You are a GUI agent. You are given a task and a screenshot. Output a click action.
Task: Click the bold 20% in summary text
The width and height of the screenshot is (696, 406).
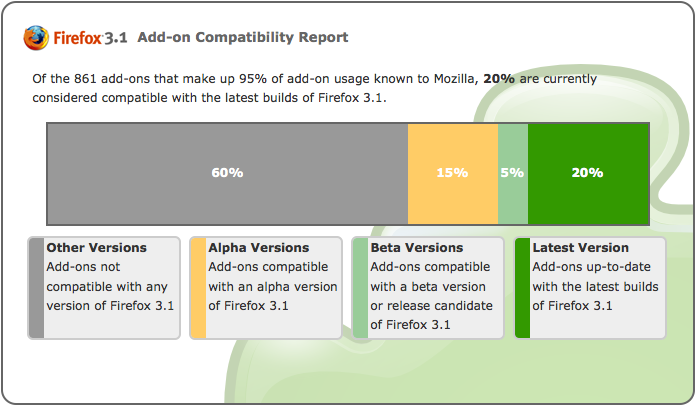(499, 79)
